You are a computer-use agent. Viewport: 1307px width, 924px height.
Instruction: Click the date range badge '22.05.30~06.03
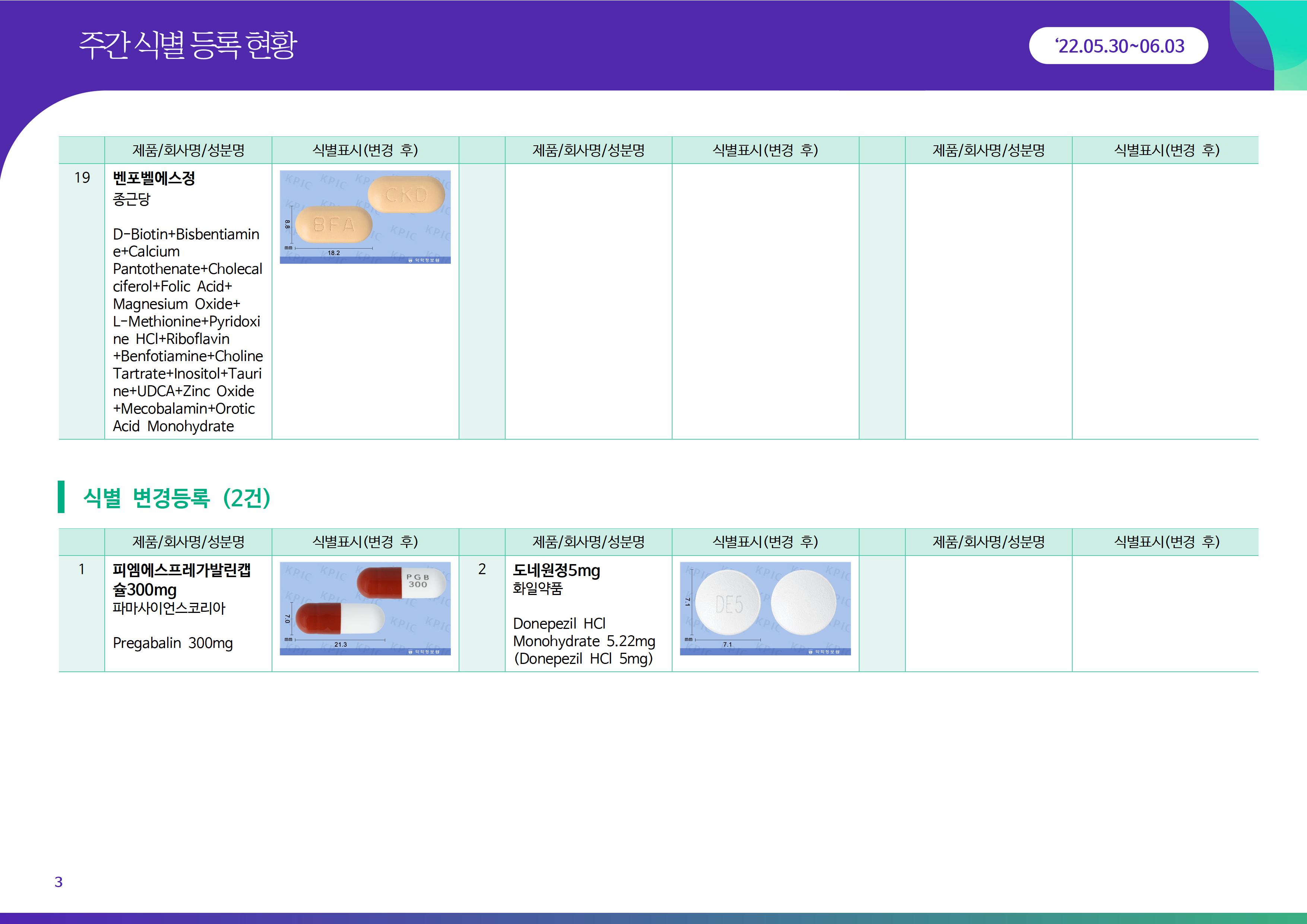[1118, 45]
